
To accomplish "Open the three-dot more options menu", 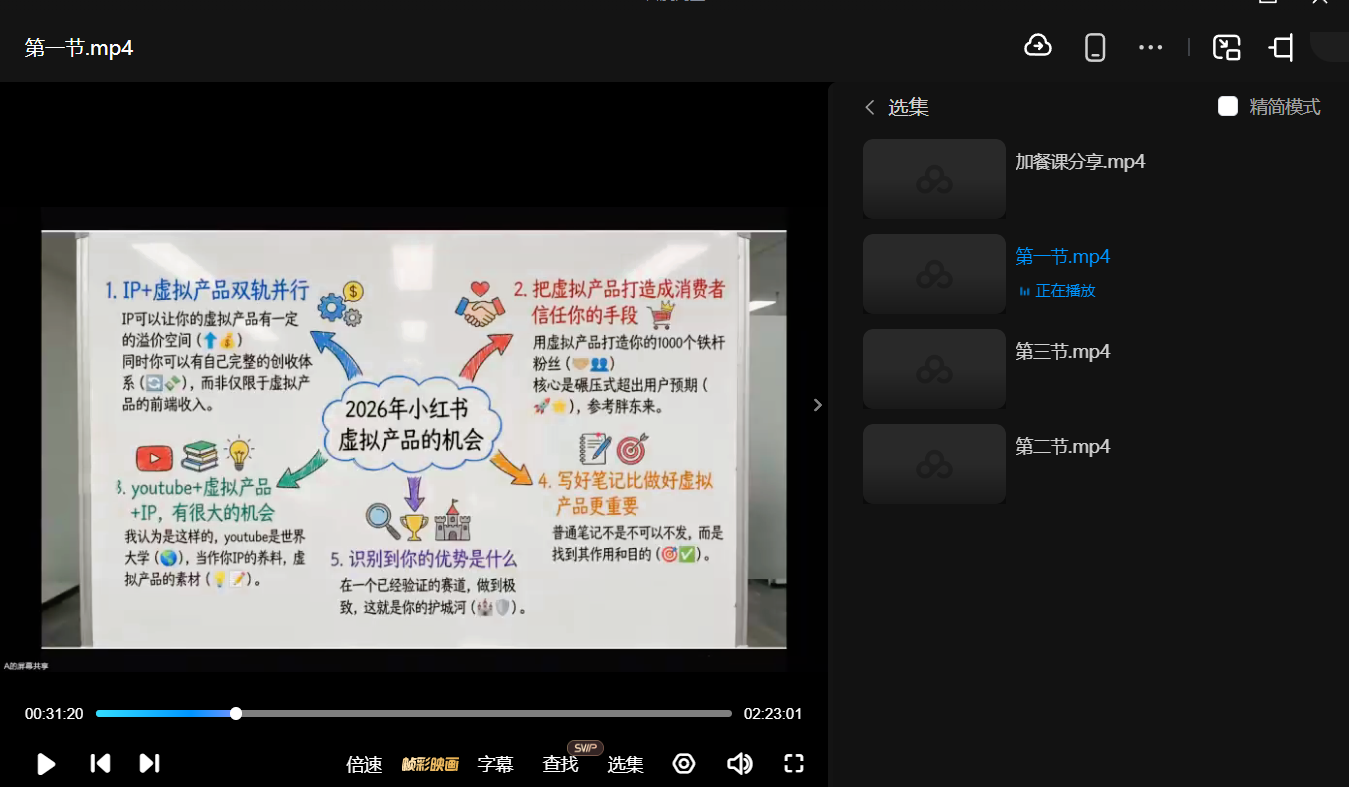I will (1150, 47).
